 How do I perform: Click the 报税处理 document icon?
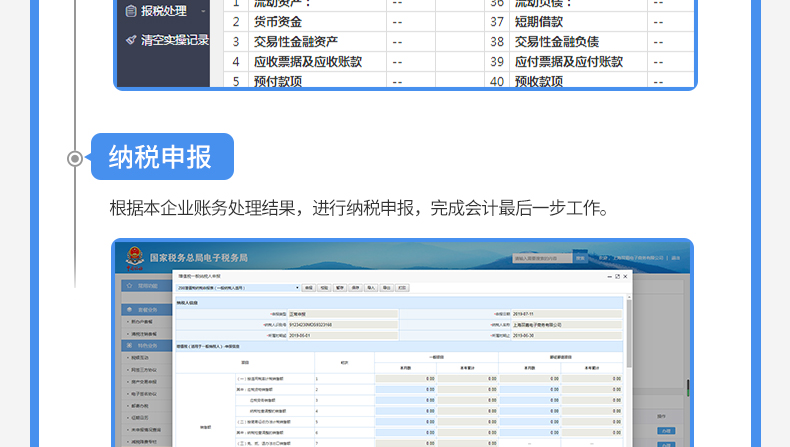(131, 12)
